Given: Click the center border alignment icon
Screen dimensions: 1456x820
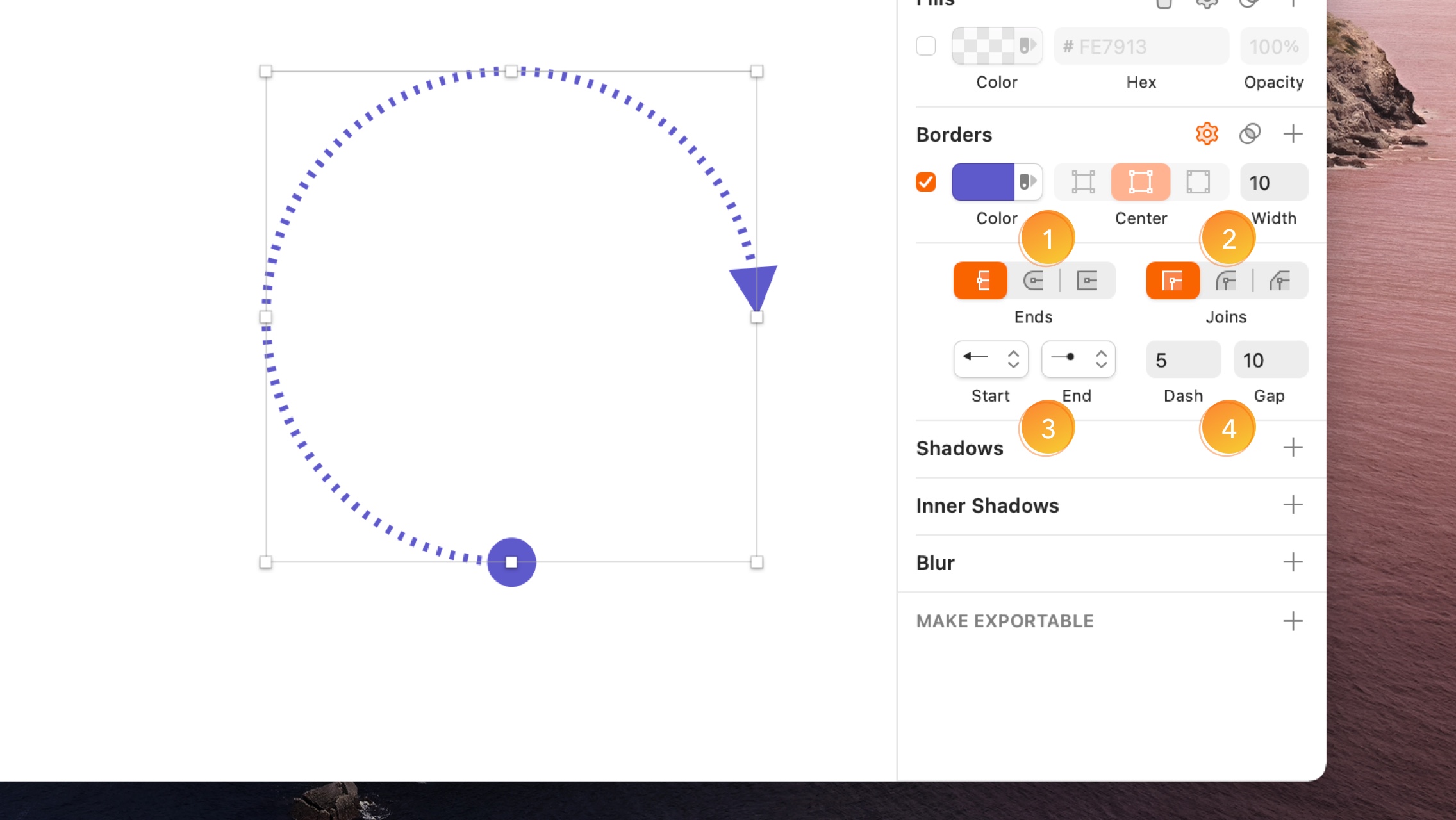Looking at the screenshot, I should [1140, 182].
